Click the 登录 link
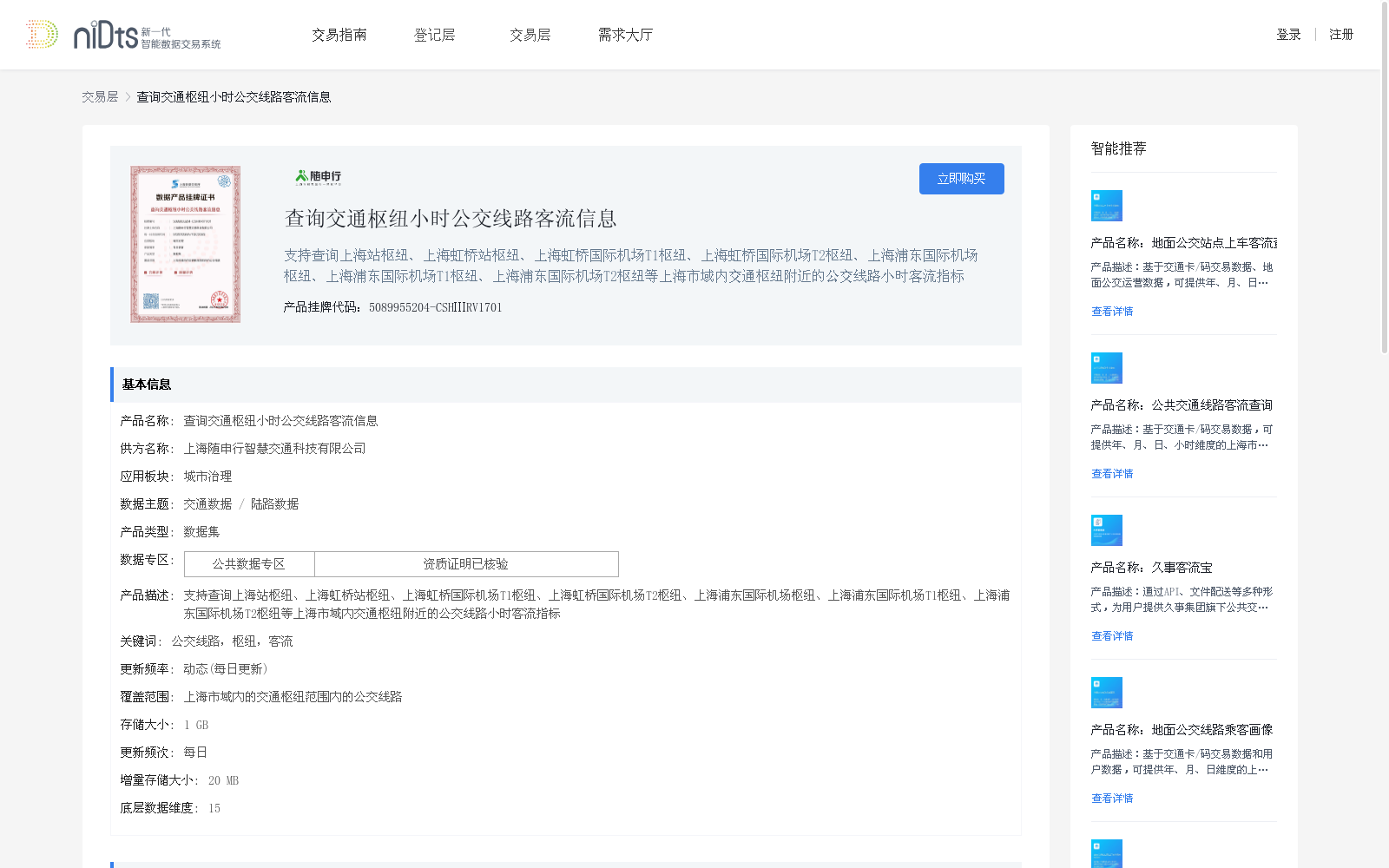 (x=1288, y=34)
